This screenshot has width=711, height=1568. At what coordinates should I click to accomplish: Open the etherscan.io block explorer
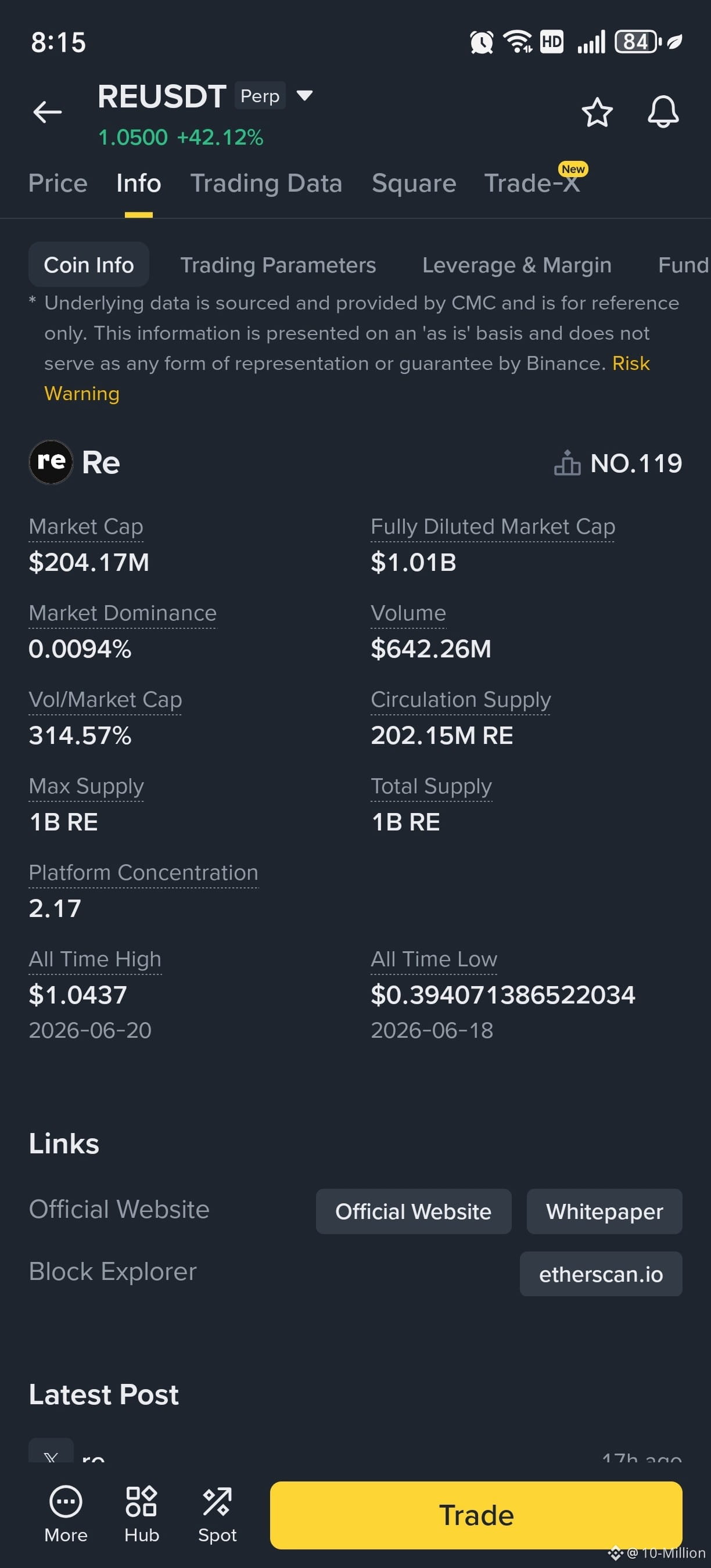coord(600,1274)
